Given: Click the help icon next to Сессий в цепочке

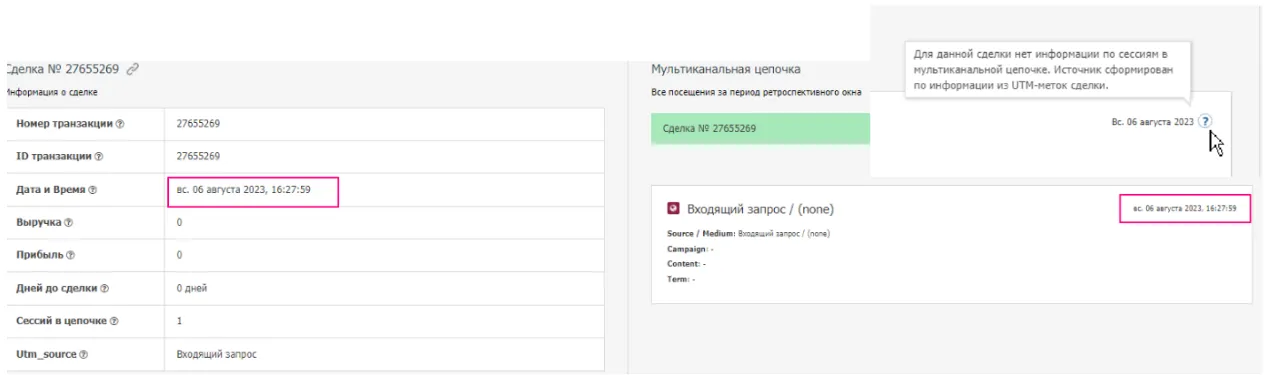Looking at the screenshot, I should pyautogui.click(x=114, y=322).
